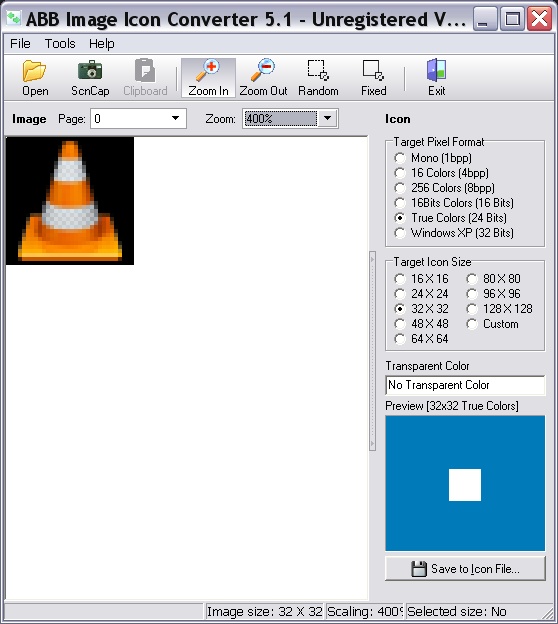
Task: Click the app icon in title bar
Action: [x=14, y=18]
